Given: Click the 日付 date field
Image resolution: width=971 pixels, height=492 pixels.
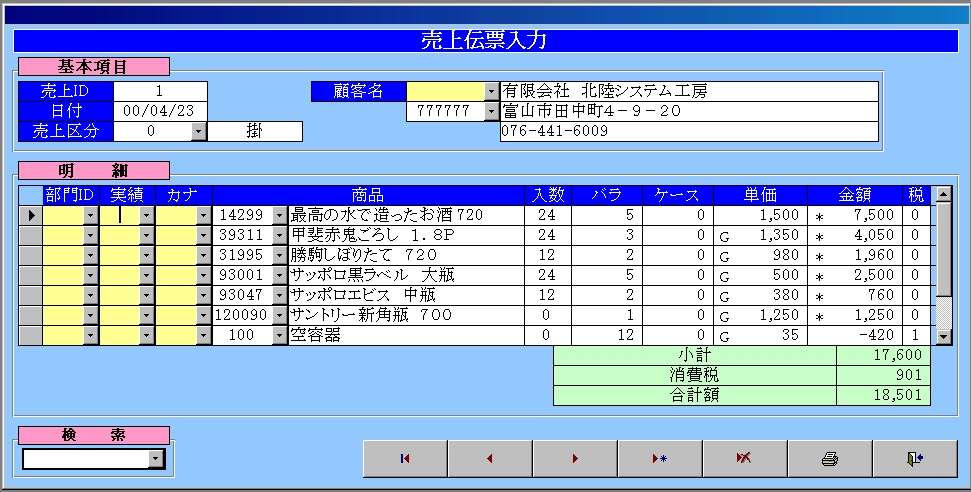Looking at the screenshot, I should (x=160, y=111).
